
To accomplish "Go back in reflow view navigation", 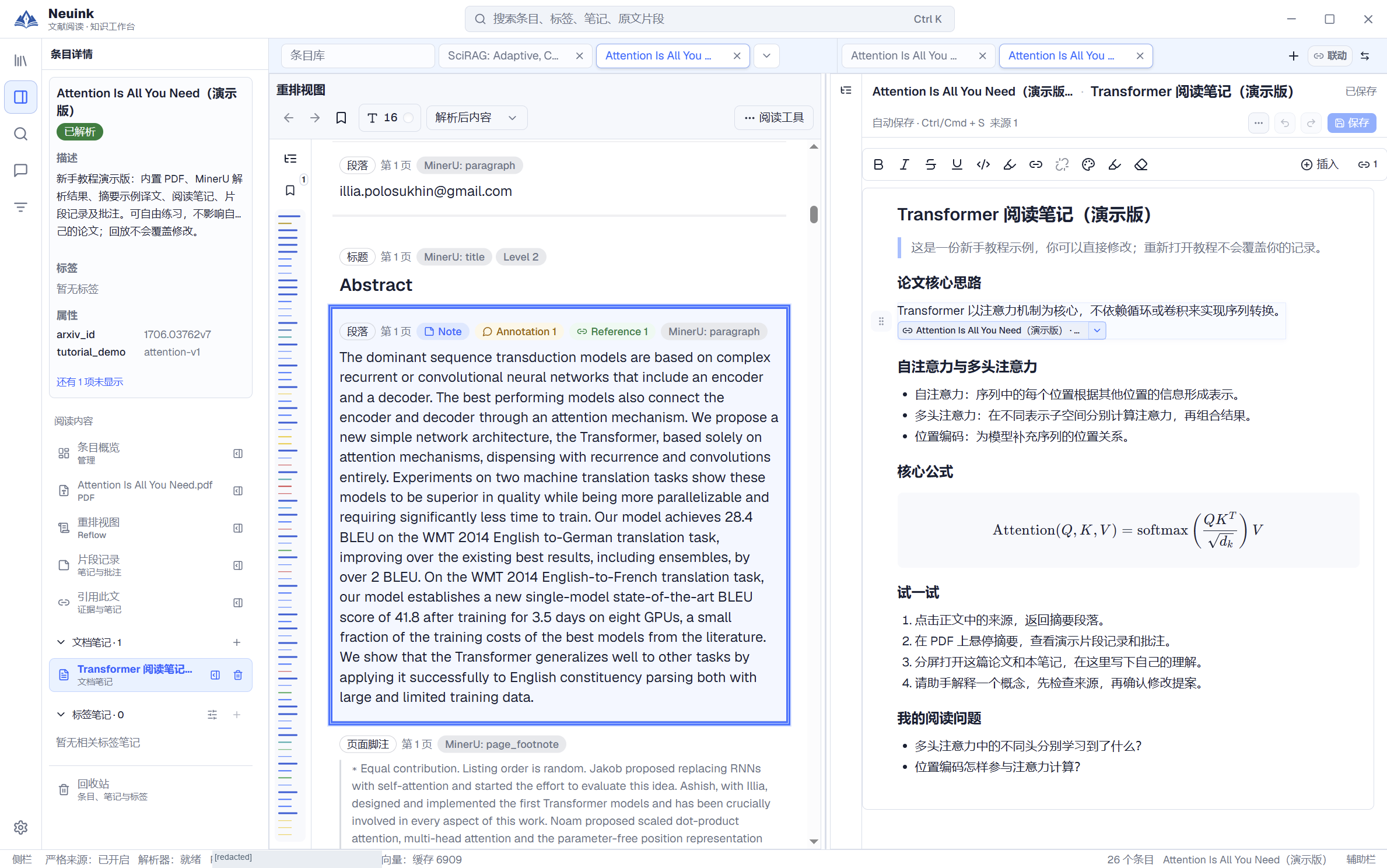I will 288,118.
